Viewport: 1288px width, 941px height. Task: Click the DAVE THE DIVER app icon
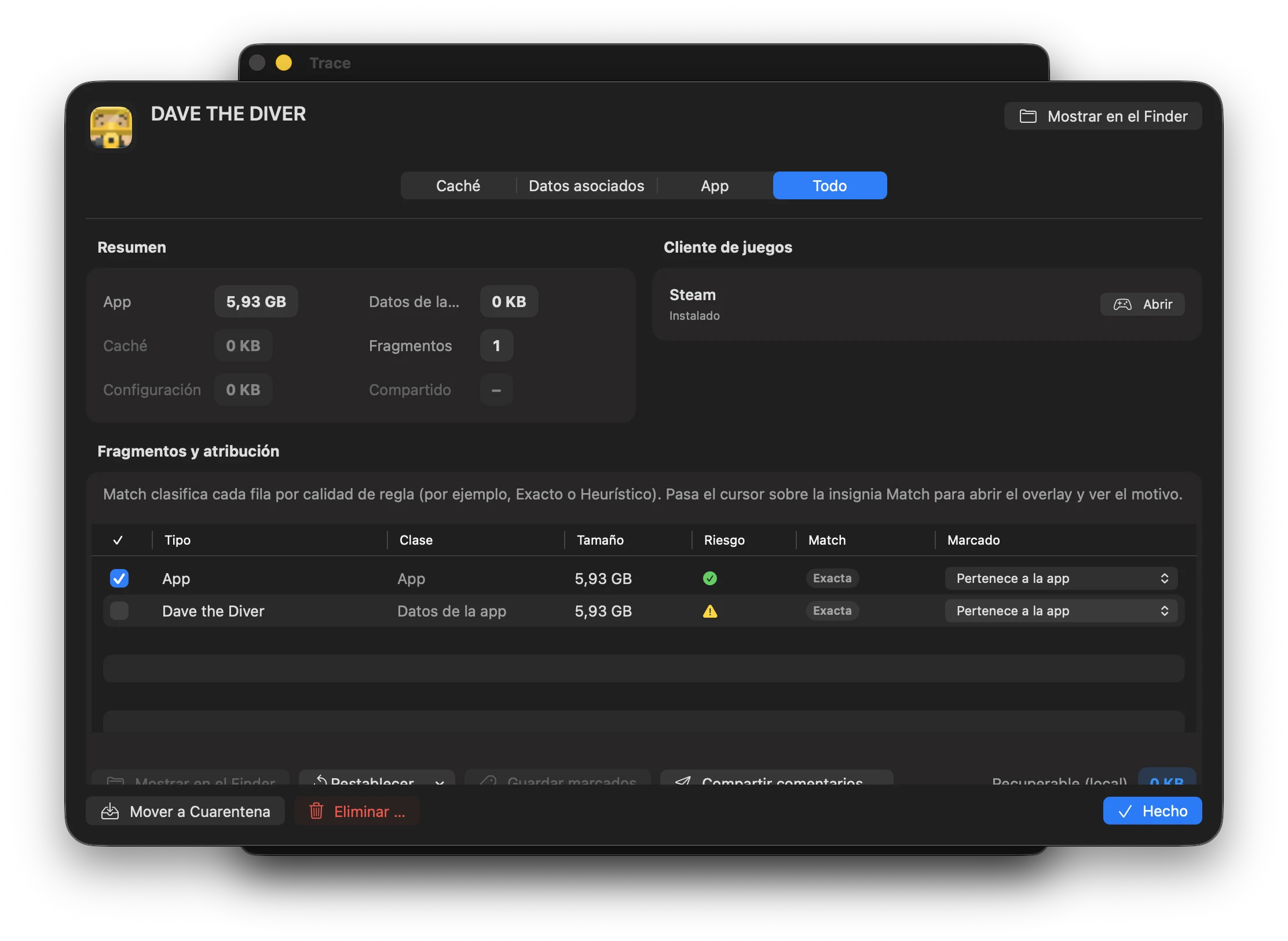pyautogui.click(x=111, y=127)
